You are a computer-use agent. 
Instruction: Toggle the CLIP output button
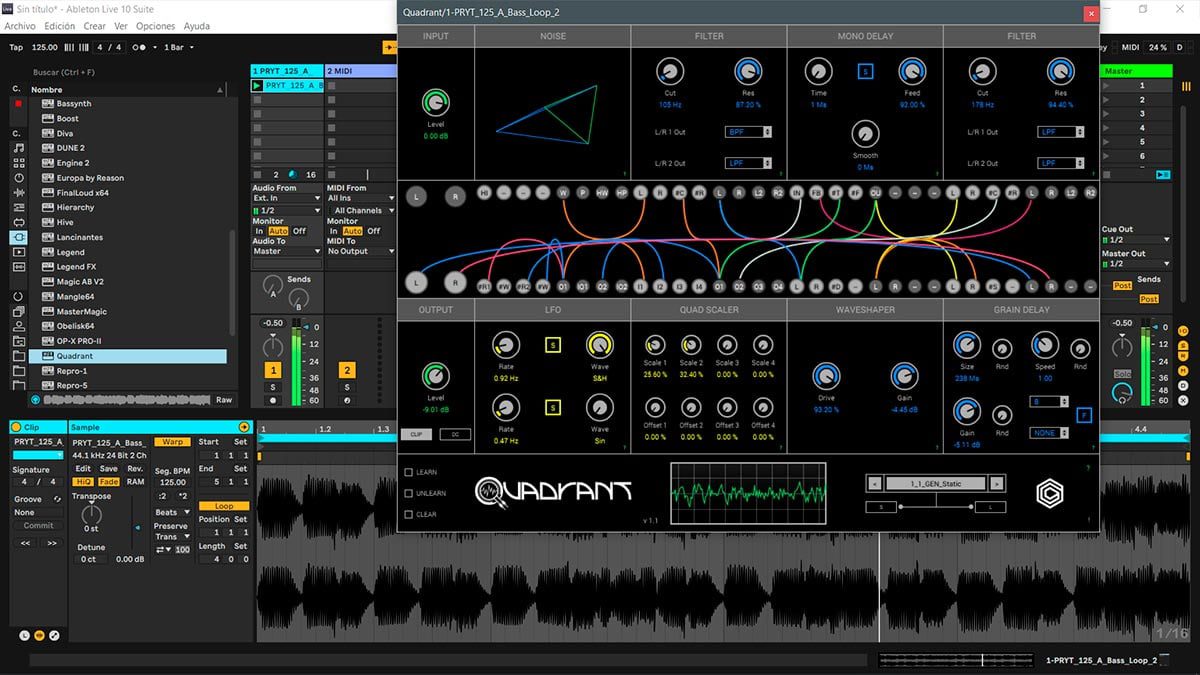pos(417,434)
